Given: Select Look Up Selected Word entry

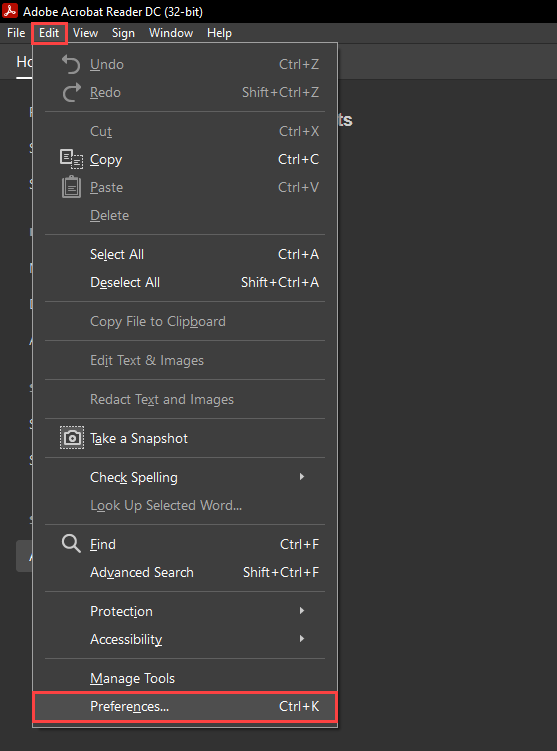Looking at the screenshot, I should (185, 505).
